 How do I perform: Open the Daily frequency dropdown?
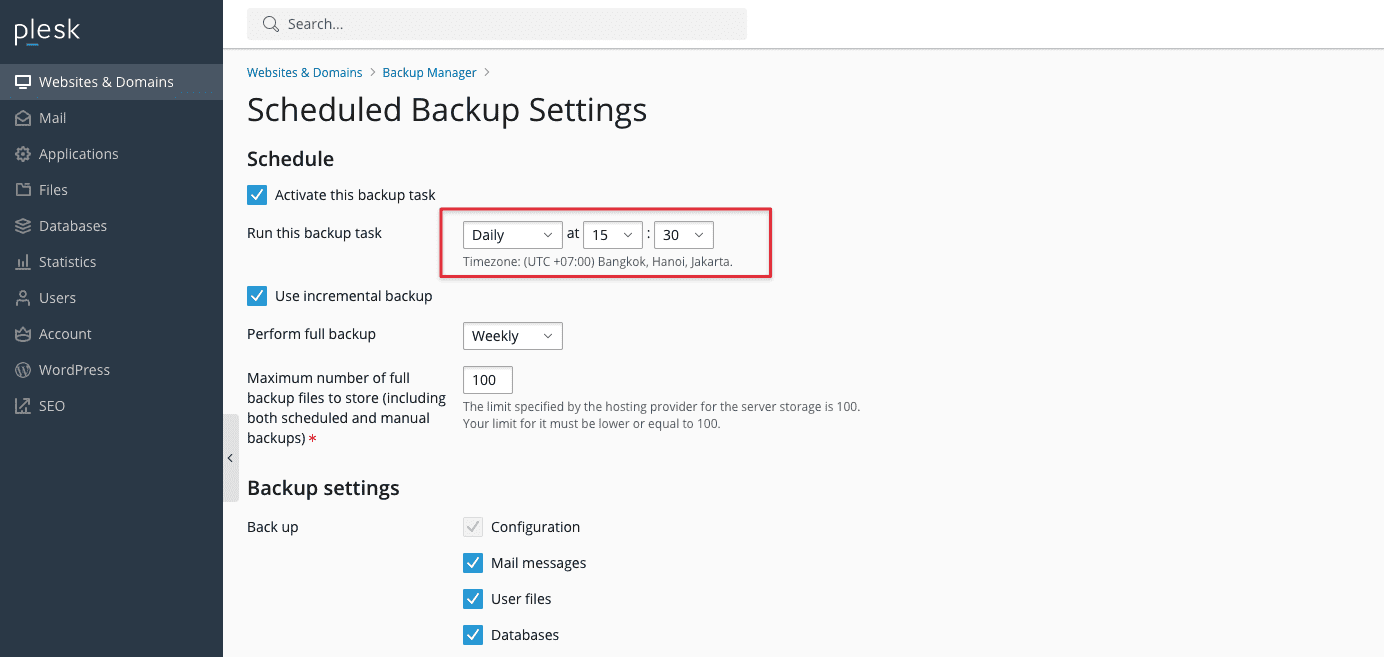pos(512,235)
